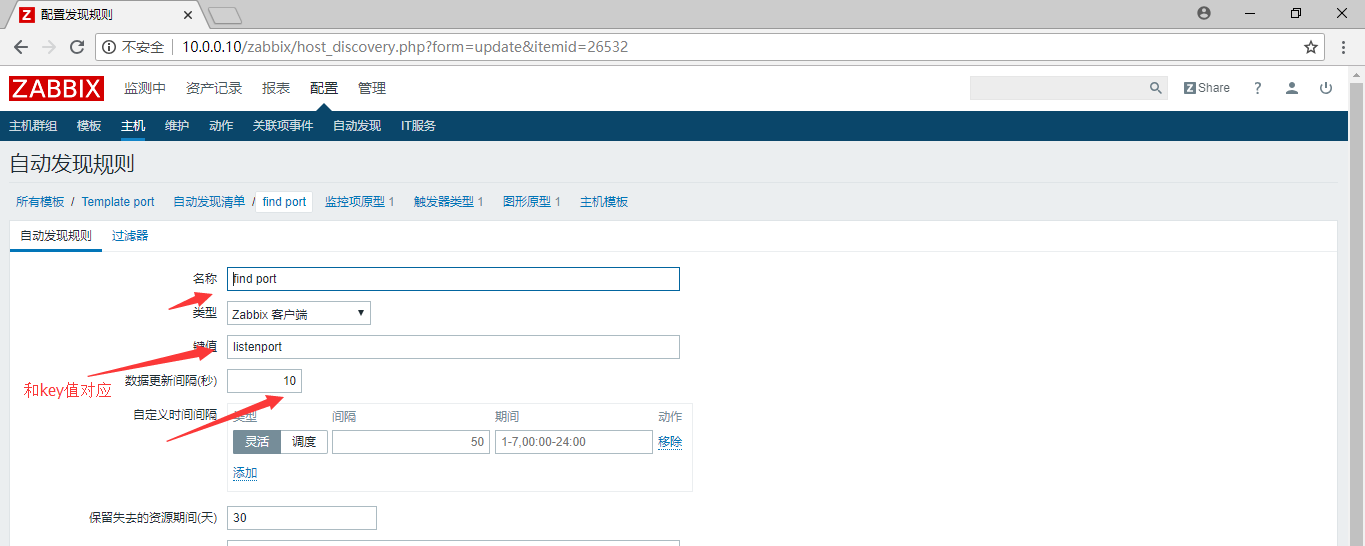Click the site info insecure icon
Viewport: 1365px width, 546px height.
[x=108, y=47]
